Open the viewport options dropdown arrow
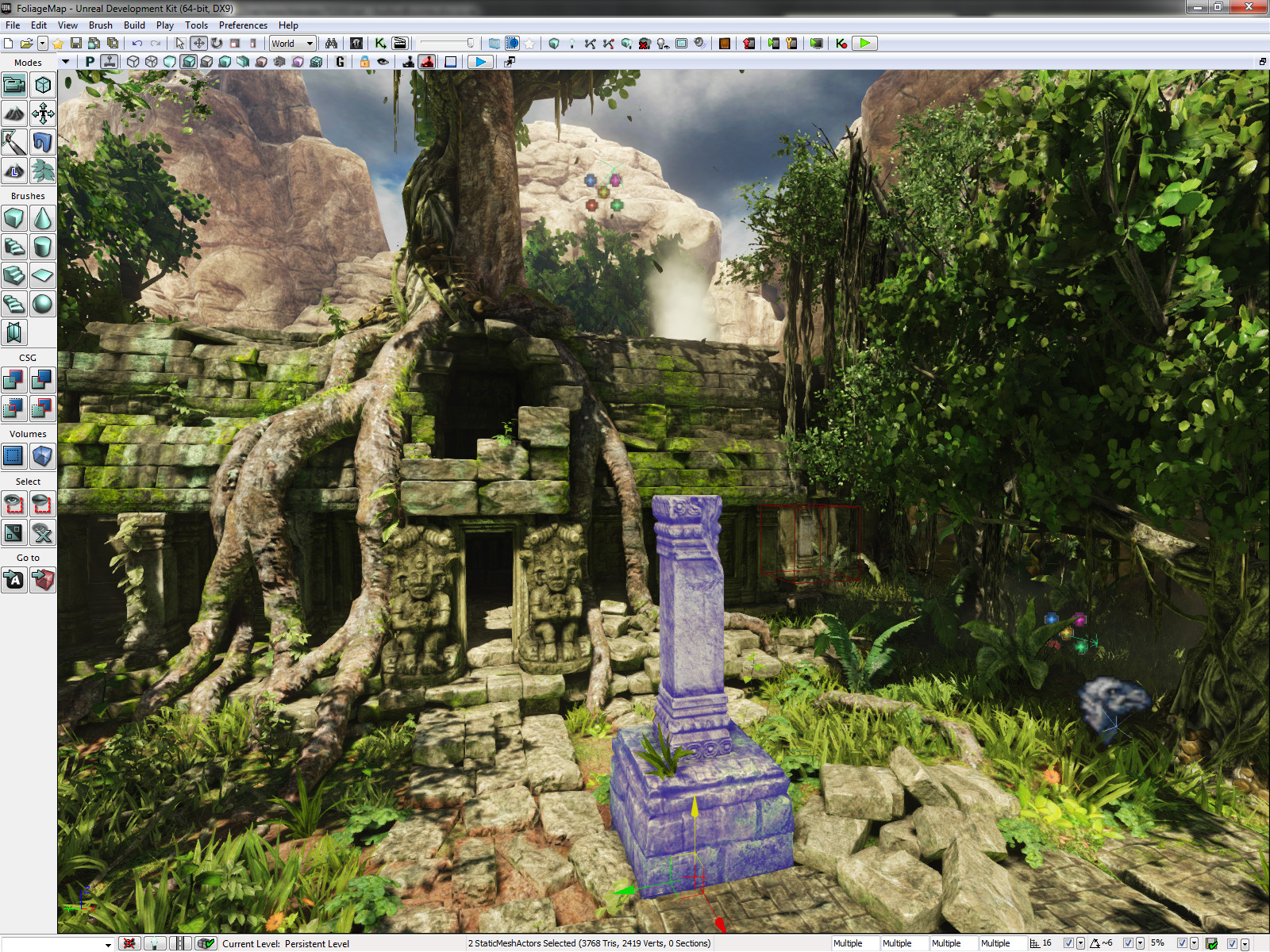Screen dimensions: 1270x952 (66, 62)
